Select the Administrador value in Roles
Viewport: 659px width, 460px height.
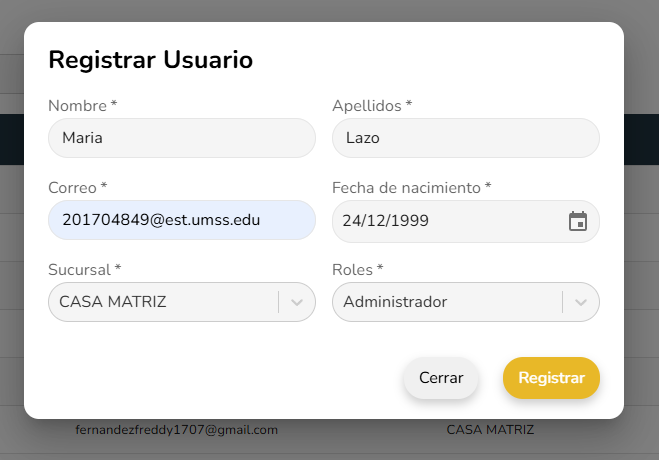[x=395, y=302]
